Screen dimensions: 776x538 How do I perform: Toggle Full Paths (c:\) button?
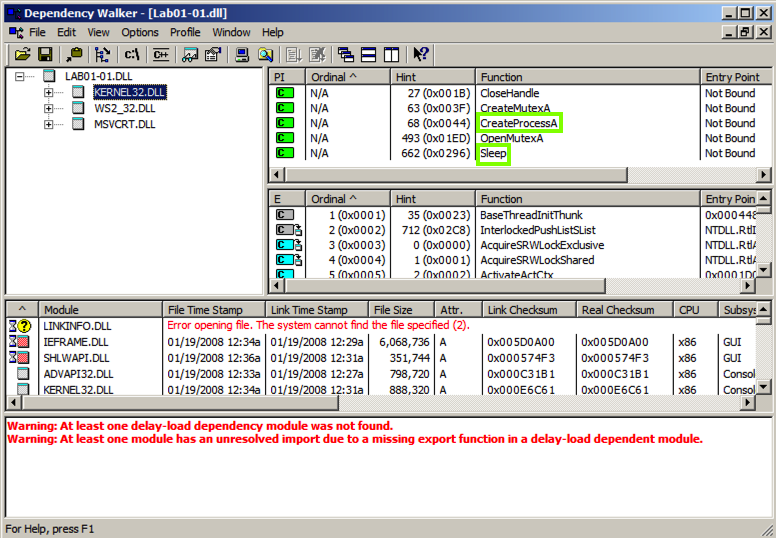pyautogui.click(x=133, y=54)
